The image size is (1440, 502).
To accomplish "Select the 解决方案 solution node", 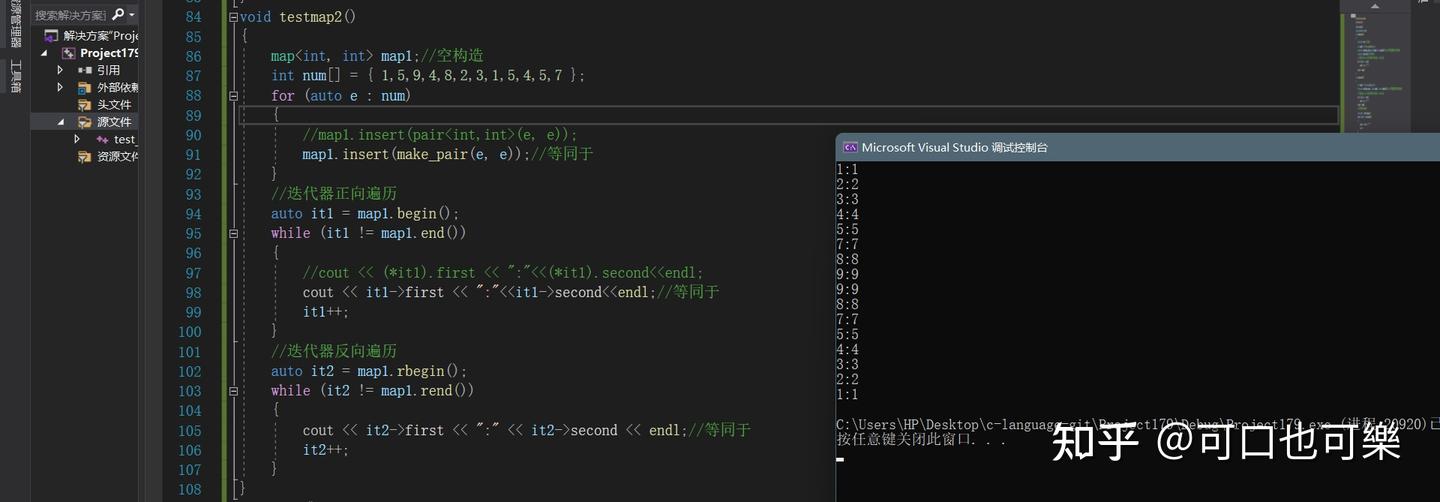I will pyautogui.click(x=100, y=36).
